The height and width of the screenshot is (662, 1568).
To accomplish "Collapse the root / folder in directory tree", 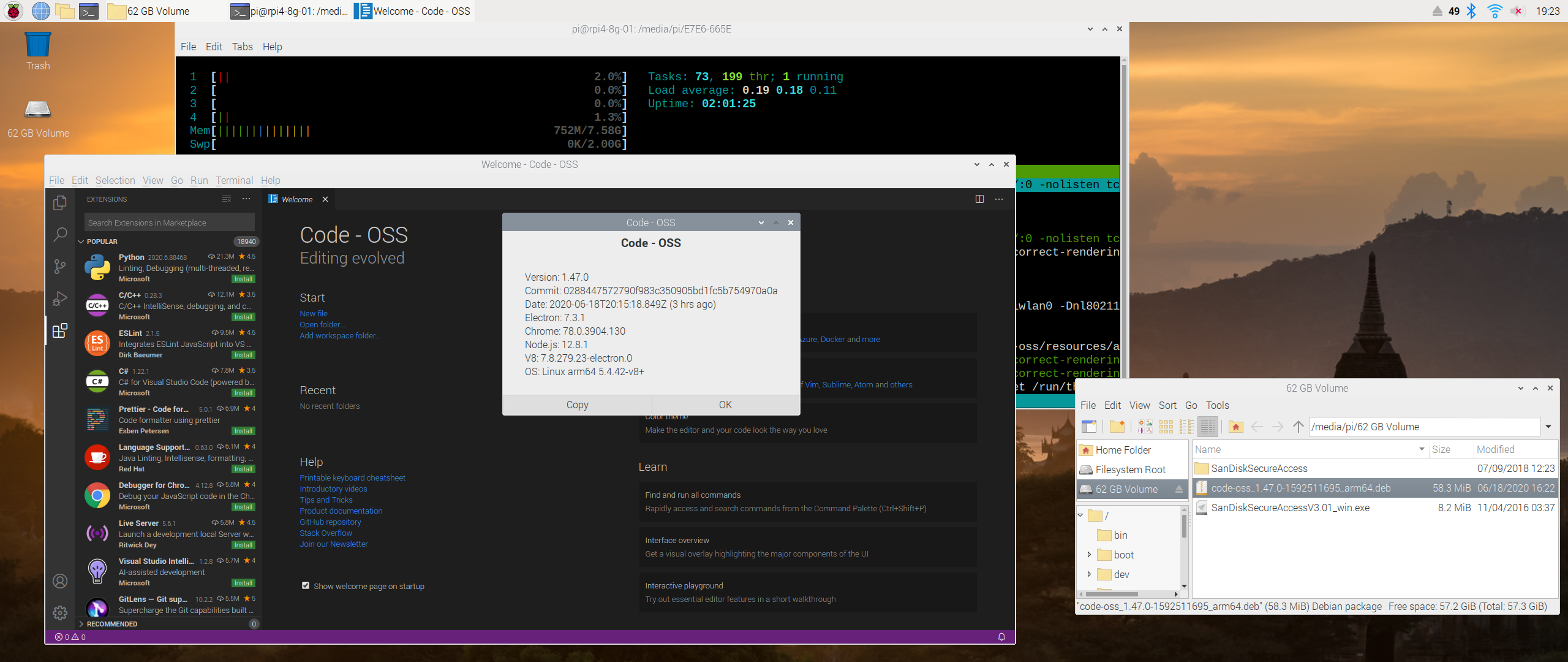I will pyautogui.click(x=1080, y=516).
